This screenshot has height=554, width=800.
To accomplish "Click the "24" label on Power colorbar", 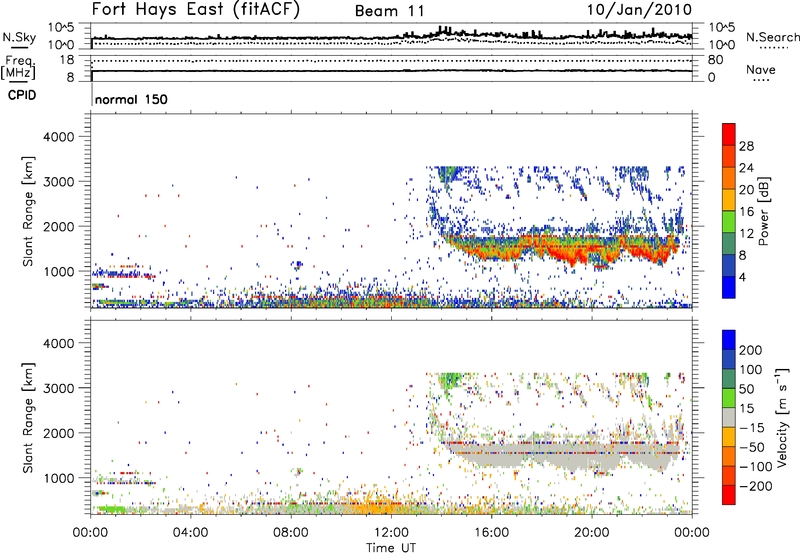I will point(746,168).
